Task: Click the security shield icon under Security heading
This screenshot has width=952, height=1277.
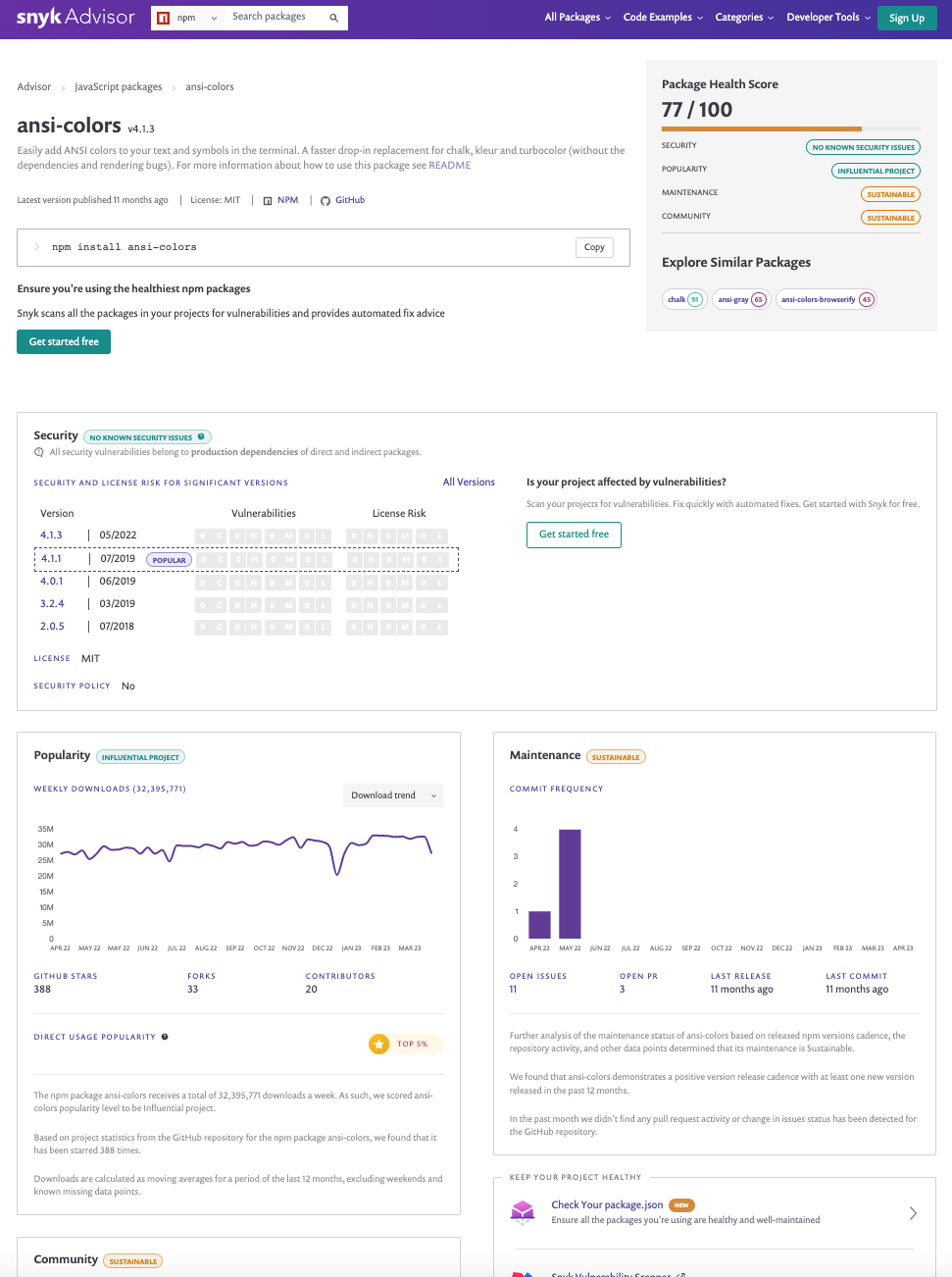Action: click(39, 452)
